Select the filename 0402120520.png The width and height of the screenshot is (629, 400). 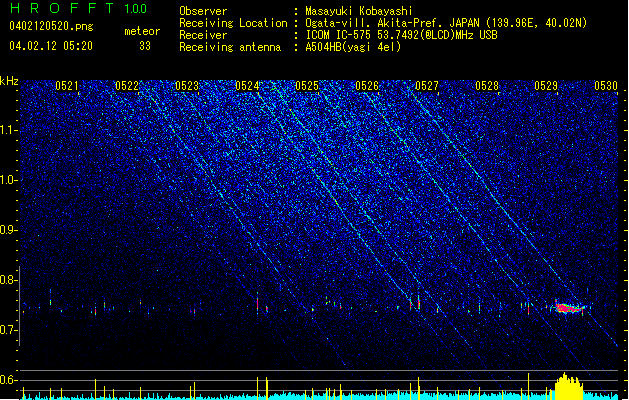coord(51,26)
